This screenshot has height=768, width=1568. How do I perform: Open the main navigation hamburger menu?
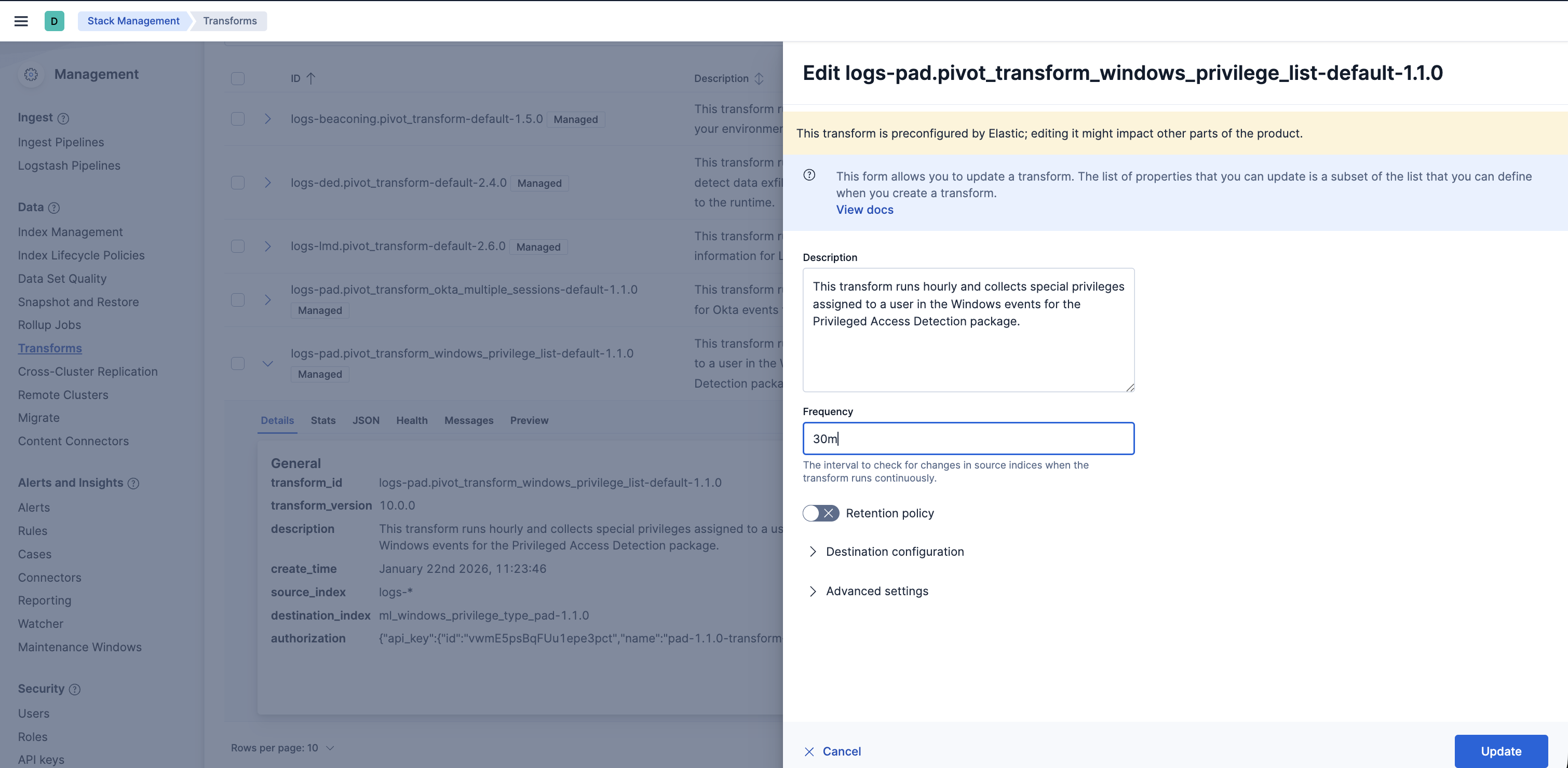pos(21,21)
